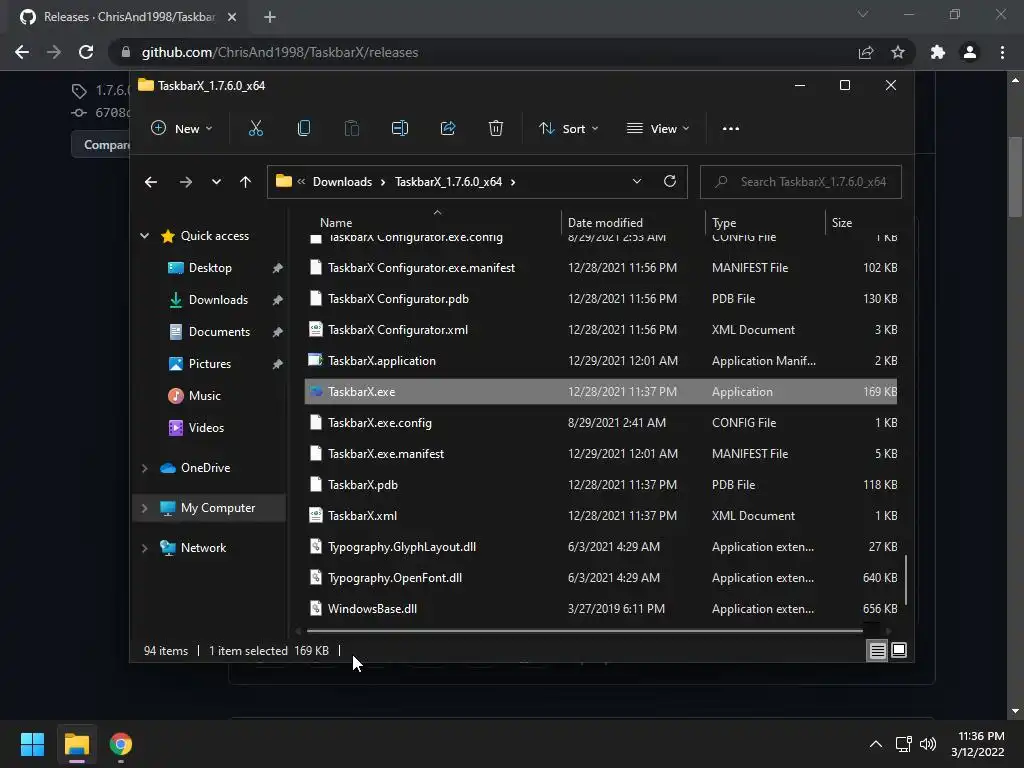Open the taskbar clock and date

pyautogui.click(x=978, y=744)
